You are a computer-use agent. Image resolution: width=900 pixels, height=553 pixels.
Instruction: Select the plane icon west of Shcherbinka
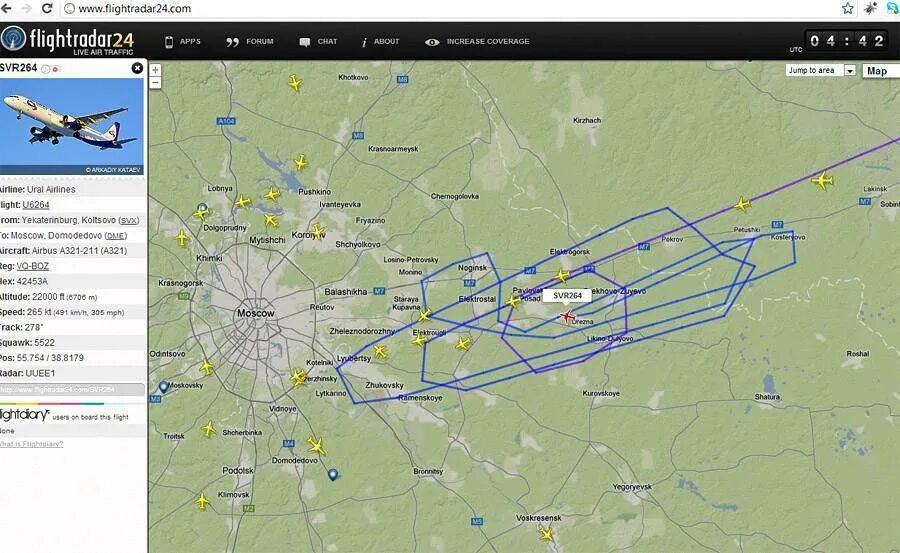[209, 428]
